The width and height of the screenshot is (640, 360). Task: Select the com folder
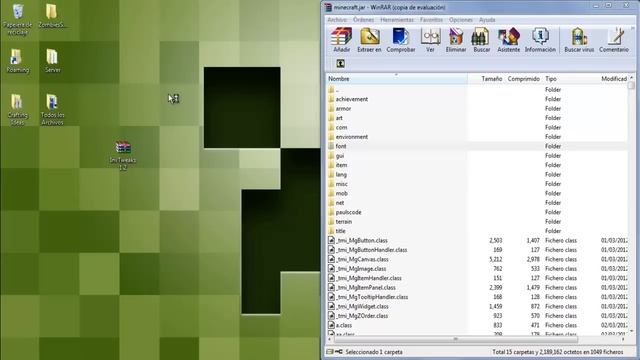(477, 127)
